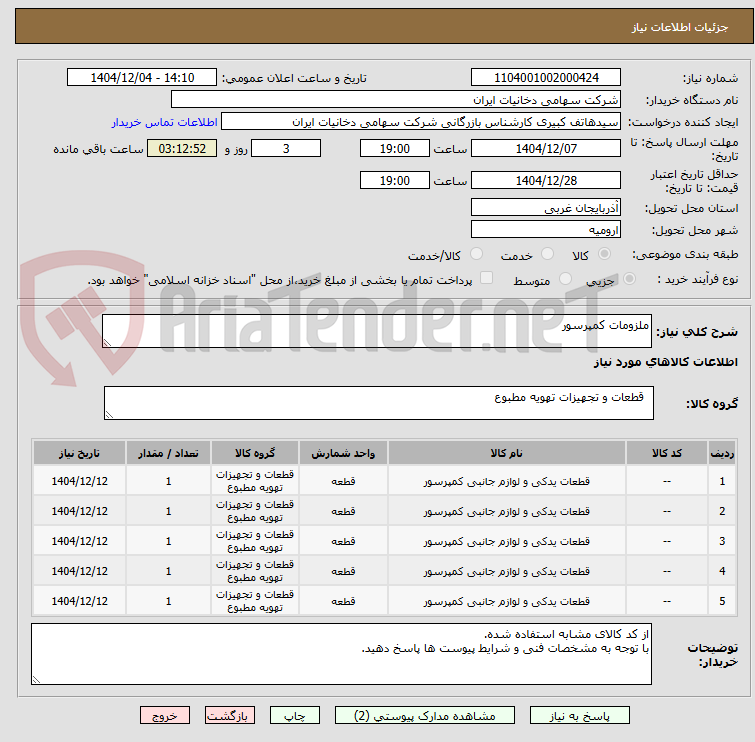Click the 'نام کالا' column header
Screen dimensions: 755x742
tap(507, 453)
